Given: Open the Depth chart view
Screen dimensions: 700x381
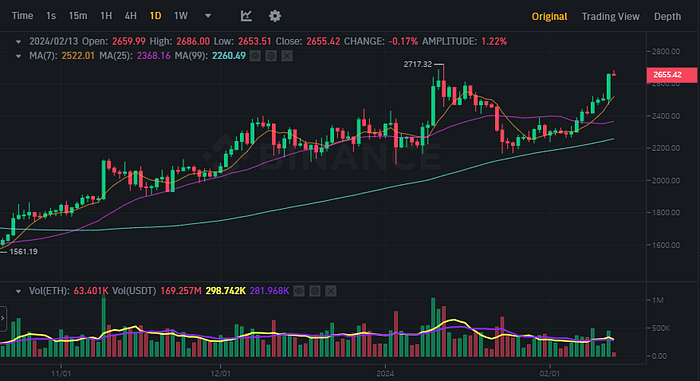Looking at the screenshot, I should (x=667, y=17).
